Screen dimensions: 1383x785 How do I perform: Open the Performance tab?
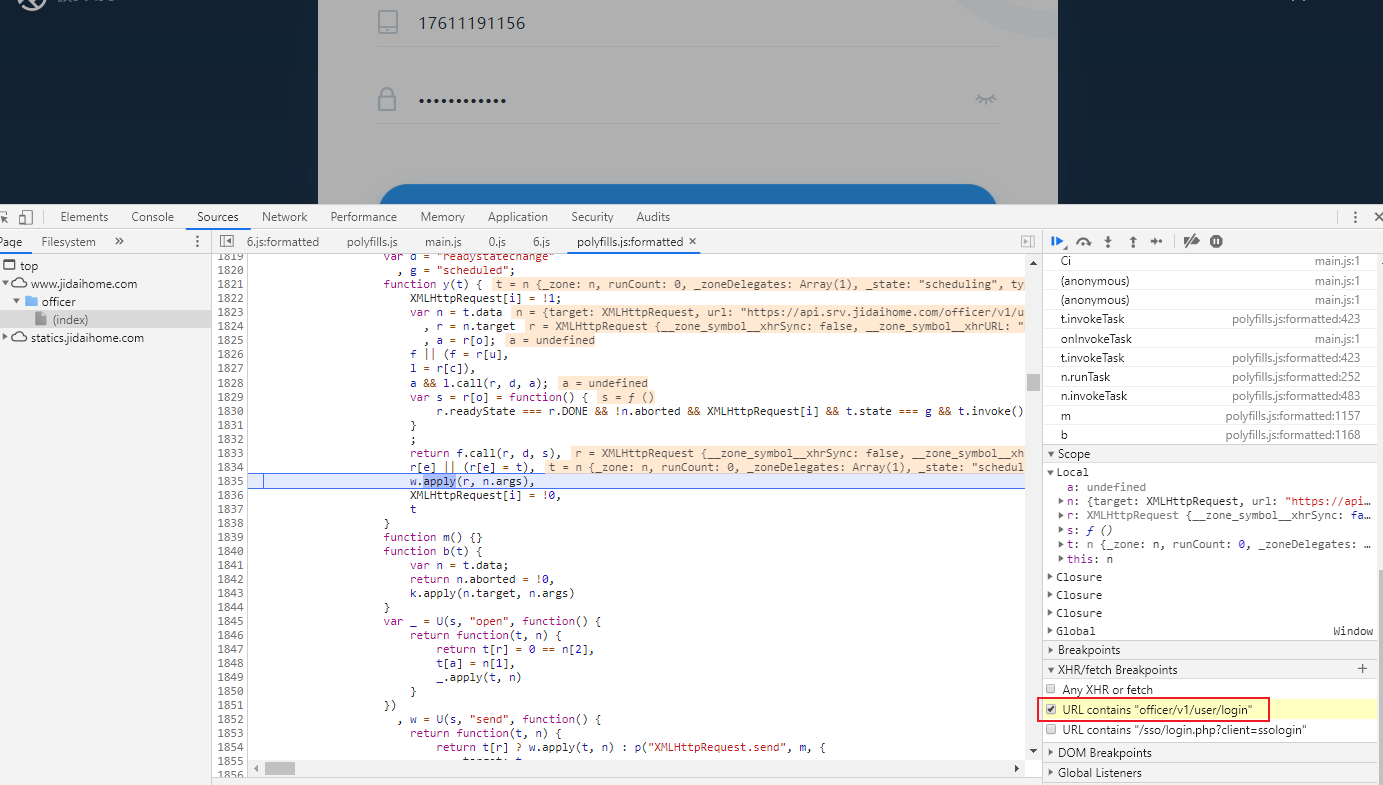[364, 217]
